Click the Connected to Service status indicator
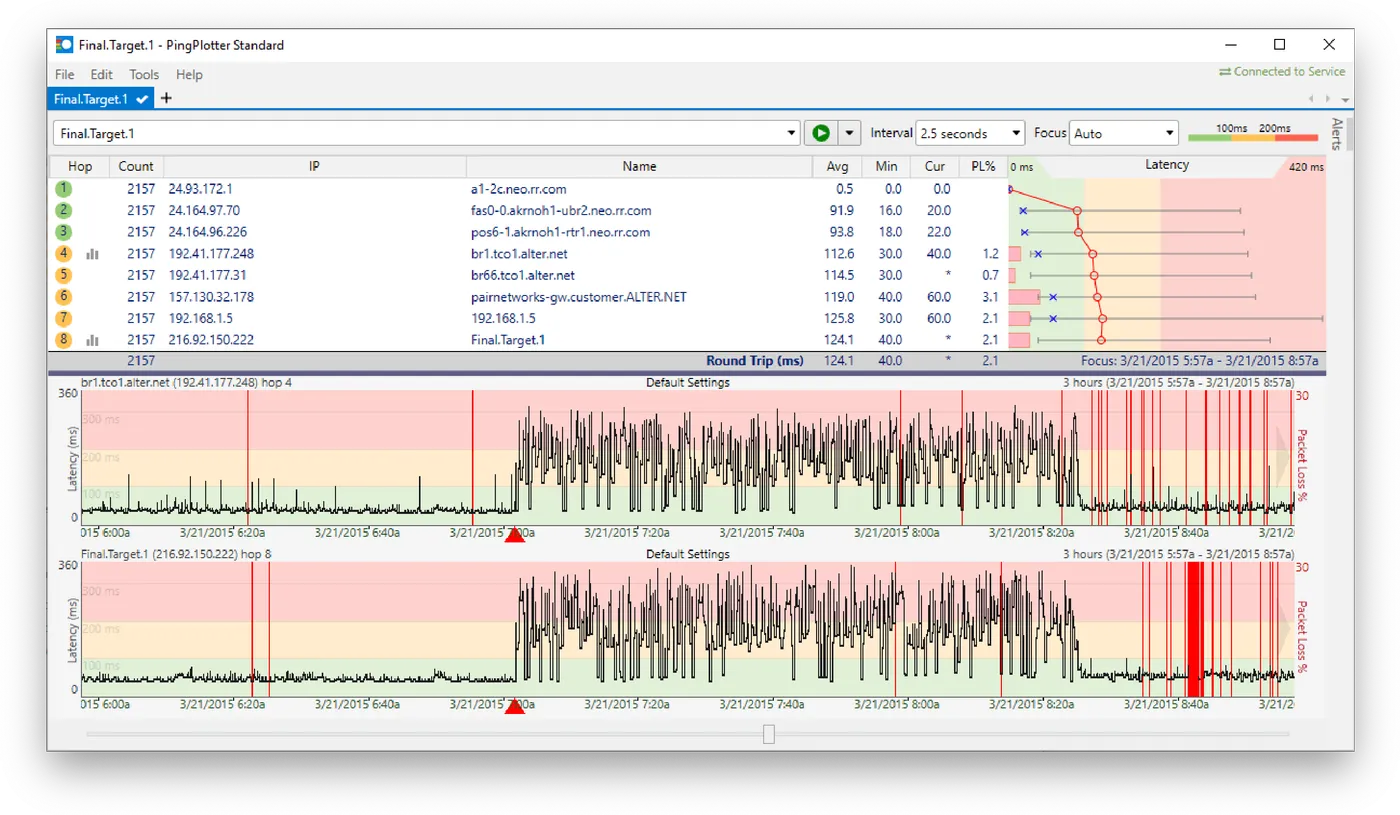Image resolution: width=1400 pixels, height=815 pixels. [1282, 72]
